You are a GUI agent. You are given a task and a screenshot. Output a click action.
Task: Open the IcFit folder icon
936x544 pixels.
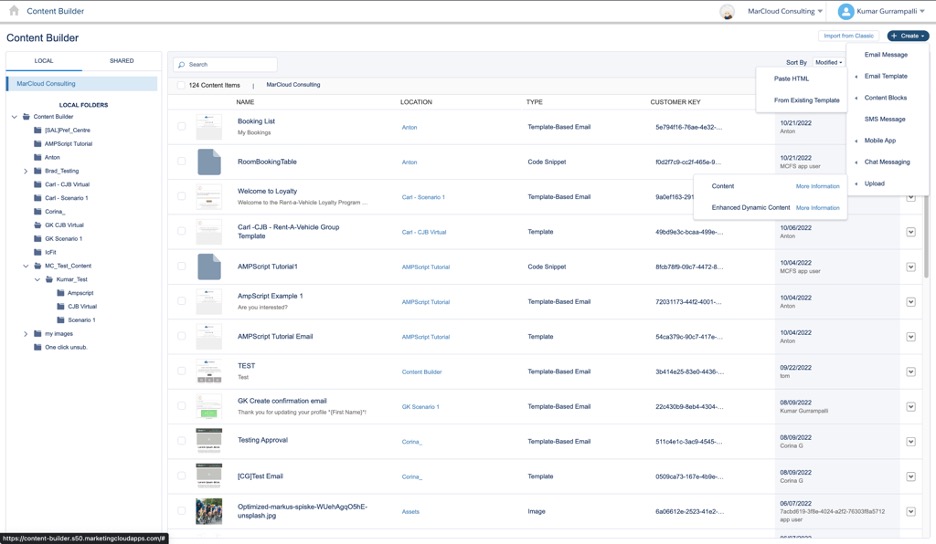(x=38, y=253)
